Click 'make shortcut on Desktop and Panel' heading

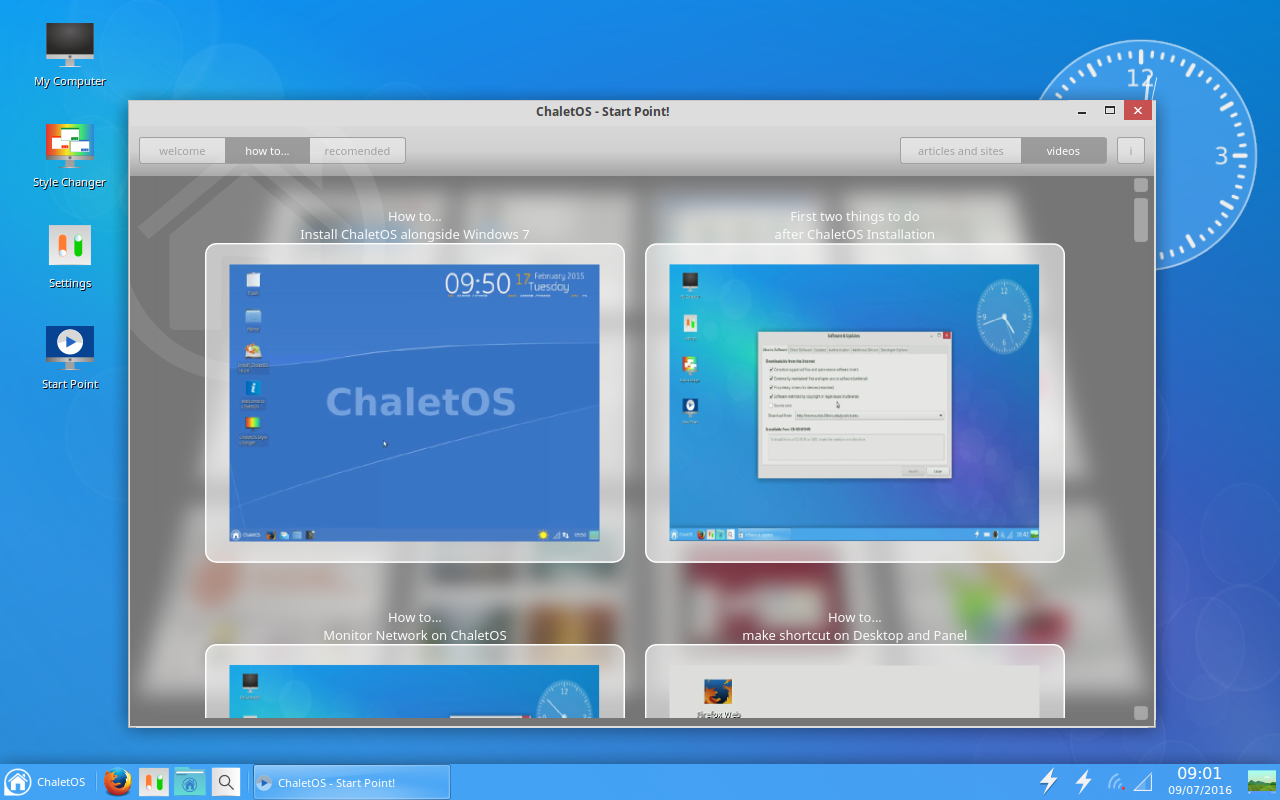tap(855, 636)
